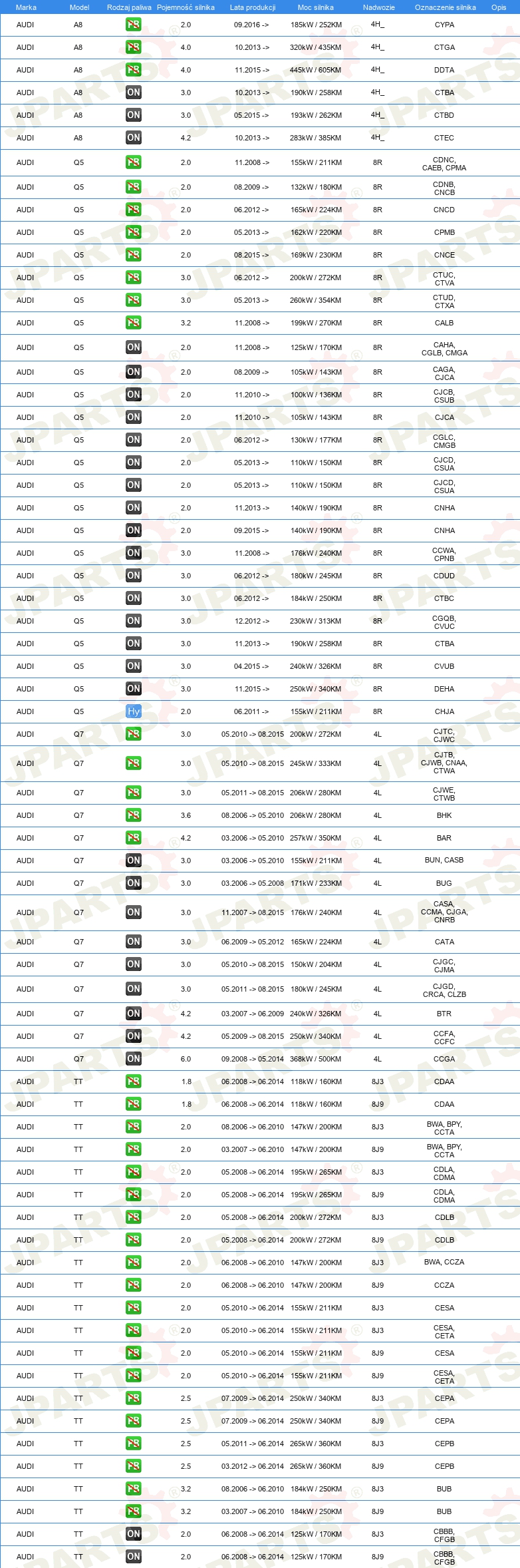Select the petrol icon in Q5 CALB row

[x=134, y=323]
